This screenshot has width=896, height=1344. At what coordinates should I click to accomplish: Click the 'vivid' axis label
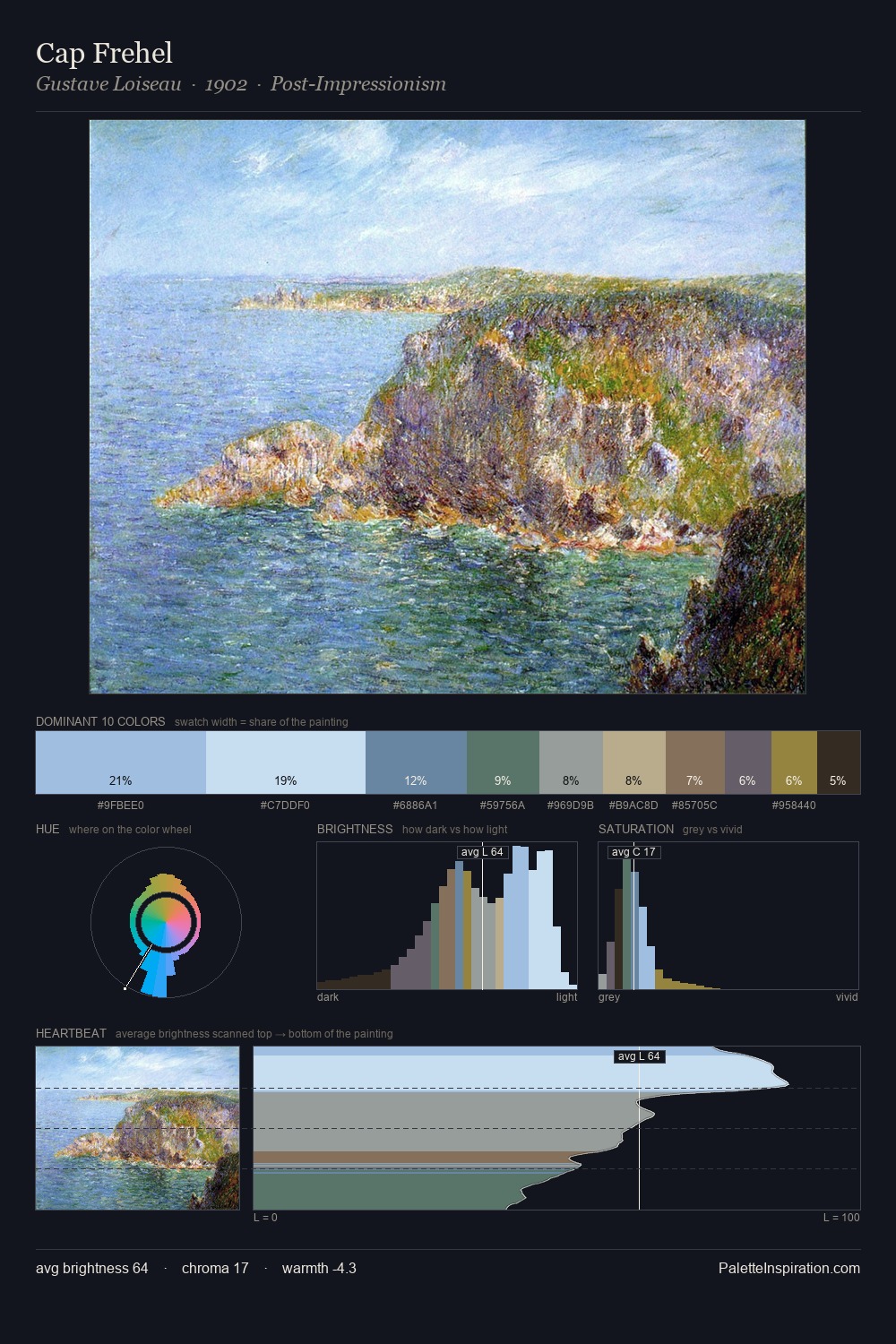click(847, 997)
